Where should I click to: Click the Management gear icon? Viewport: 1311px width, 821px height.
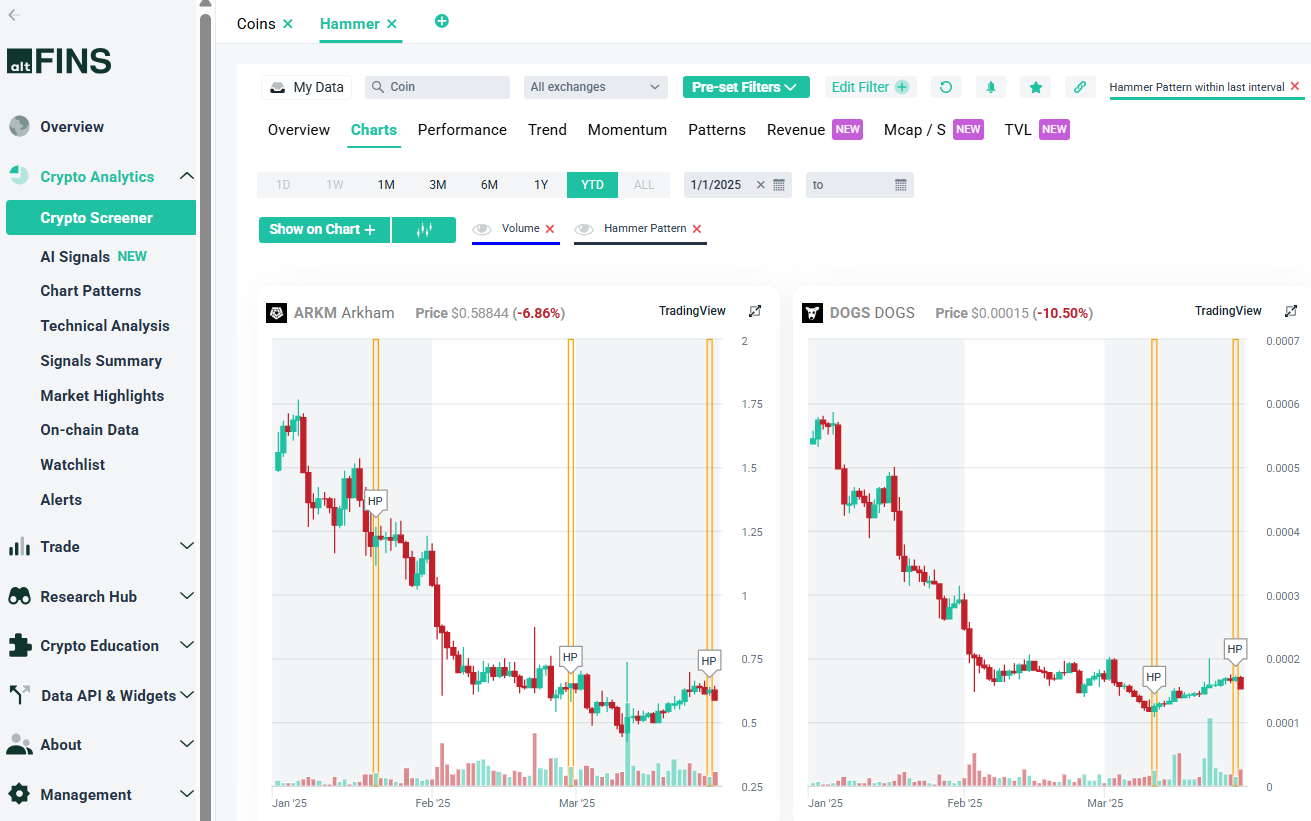[x=19, y=794]
